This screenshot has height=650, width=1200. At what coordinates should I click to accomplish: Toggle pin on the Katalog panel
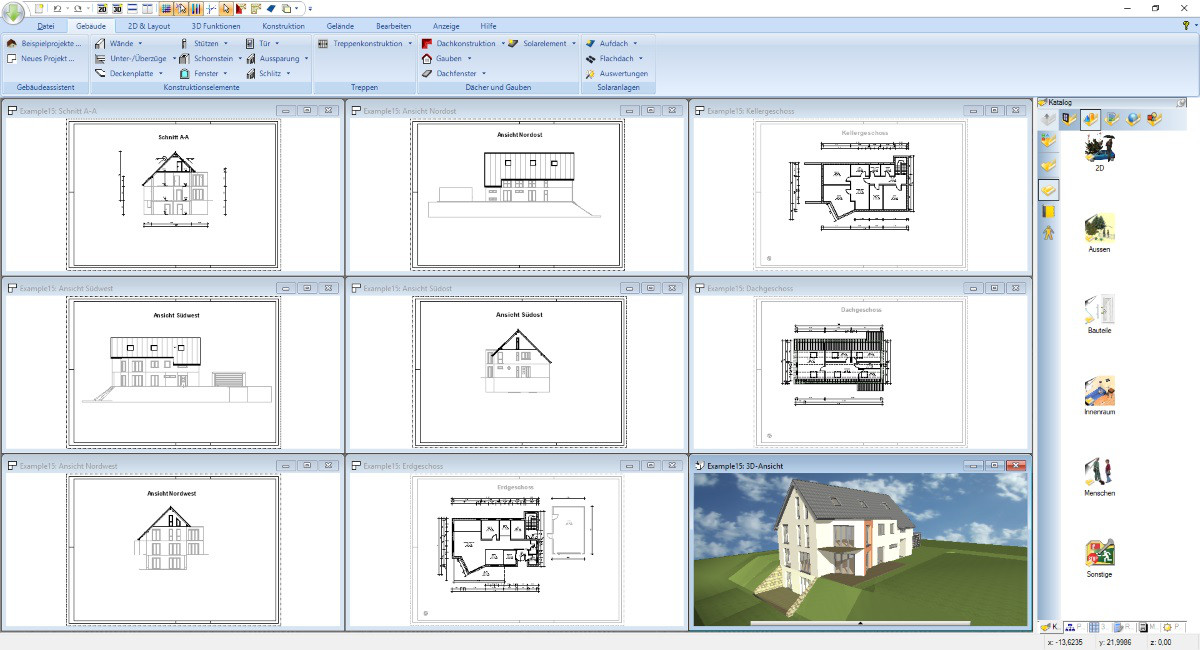(x=1182, y=102)
